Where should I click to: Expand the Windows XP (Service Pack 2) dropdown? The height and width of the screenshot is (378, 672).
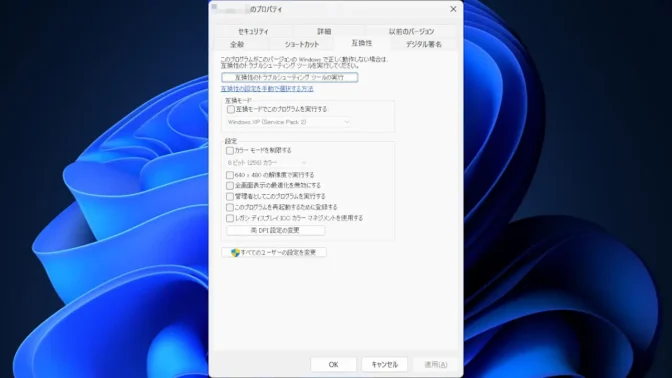click(288, 122)
